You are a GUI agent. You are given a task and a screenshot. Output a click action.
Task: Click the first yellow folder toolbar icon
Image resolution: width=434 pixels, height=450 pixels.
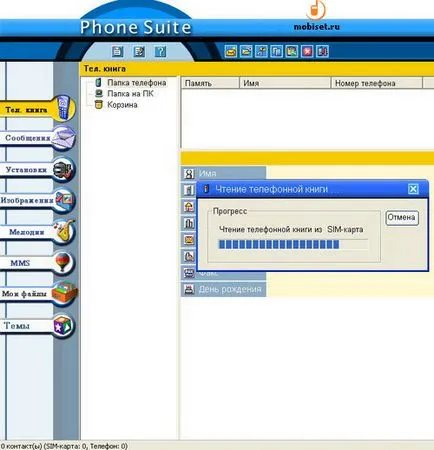(x=231, y=51)
